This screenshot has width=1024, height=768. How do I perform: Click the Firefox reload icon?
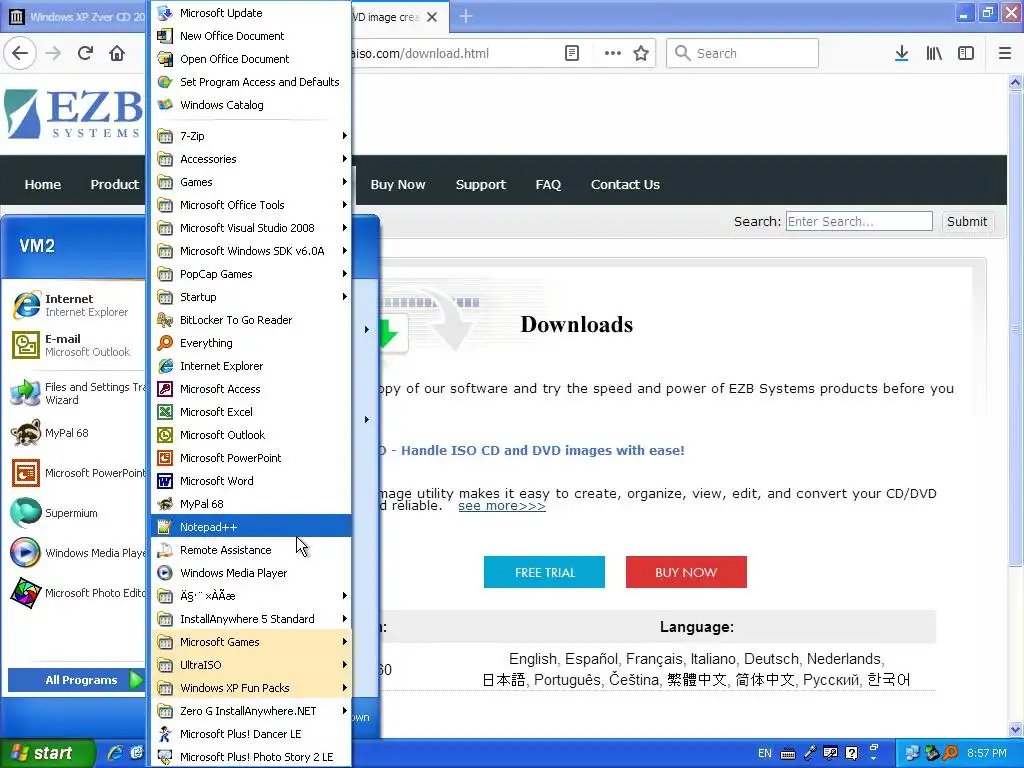[85, 54]
